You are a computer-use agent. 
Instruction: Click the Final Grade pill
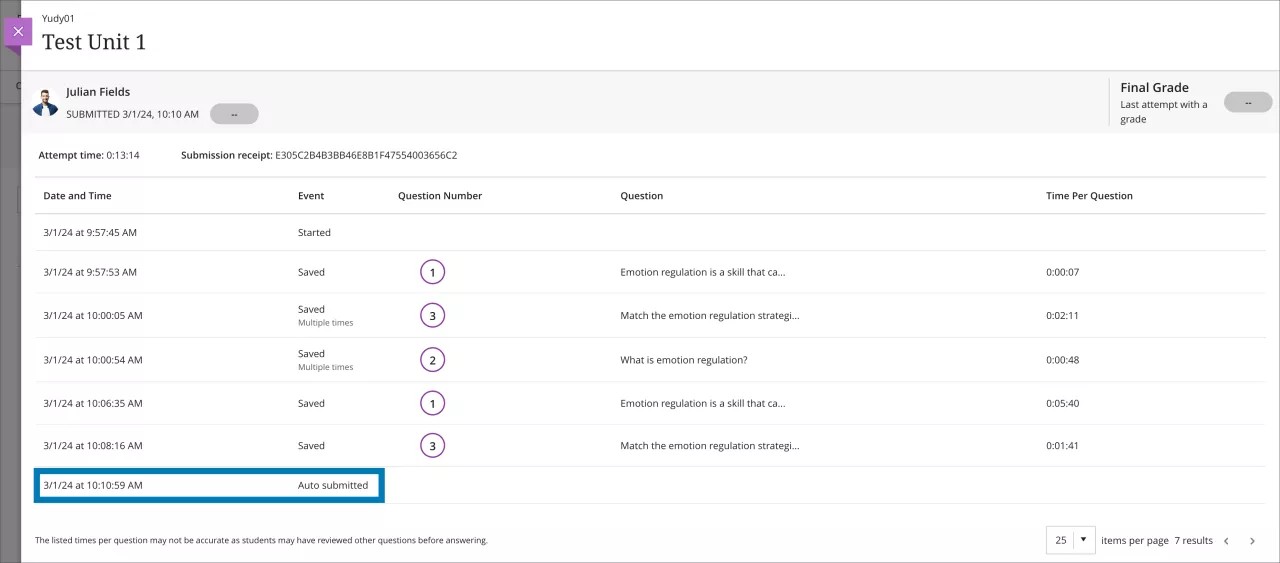[1247, 102]
